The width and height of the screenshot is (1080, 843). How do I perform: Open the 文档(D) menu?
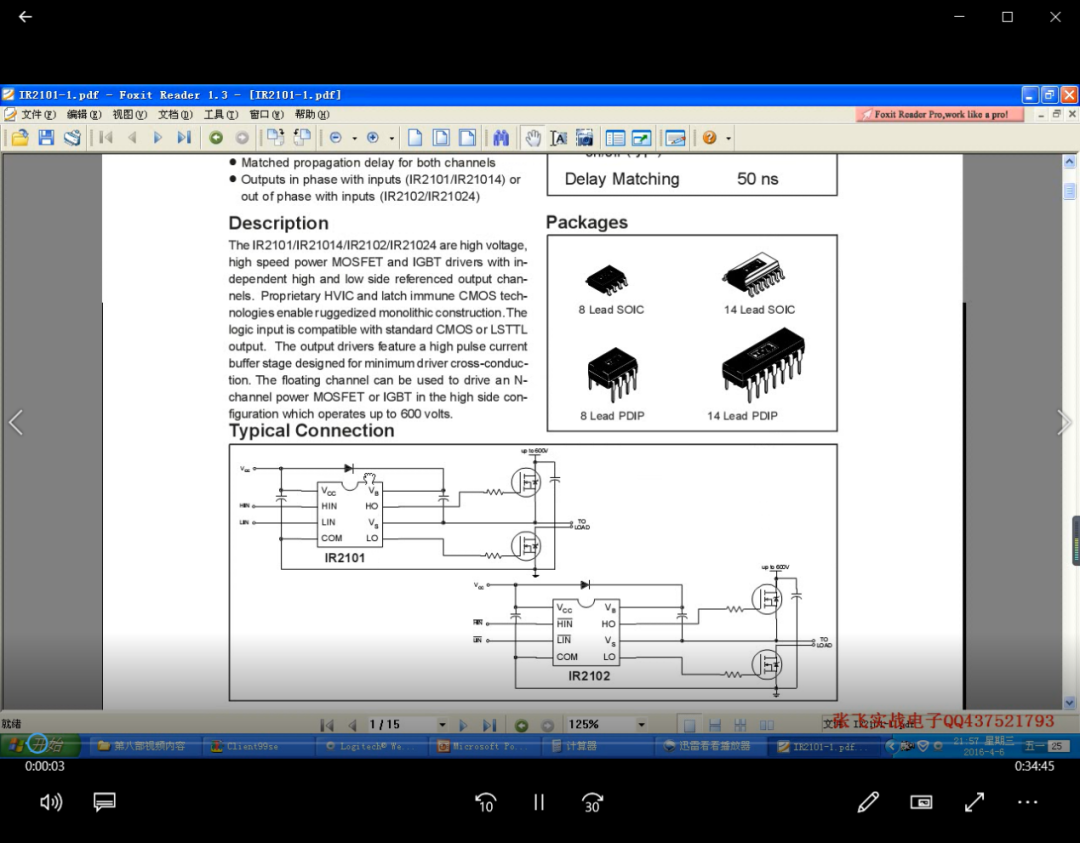click(175, 114)
